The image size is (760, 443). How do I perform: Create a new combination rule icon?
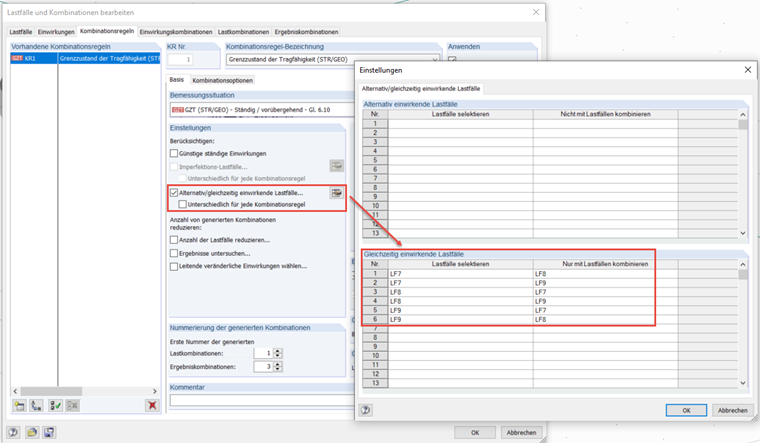pyautogui.click(x=19, y=406)
